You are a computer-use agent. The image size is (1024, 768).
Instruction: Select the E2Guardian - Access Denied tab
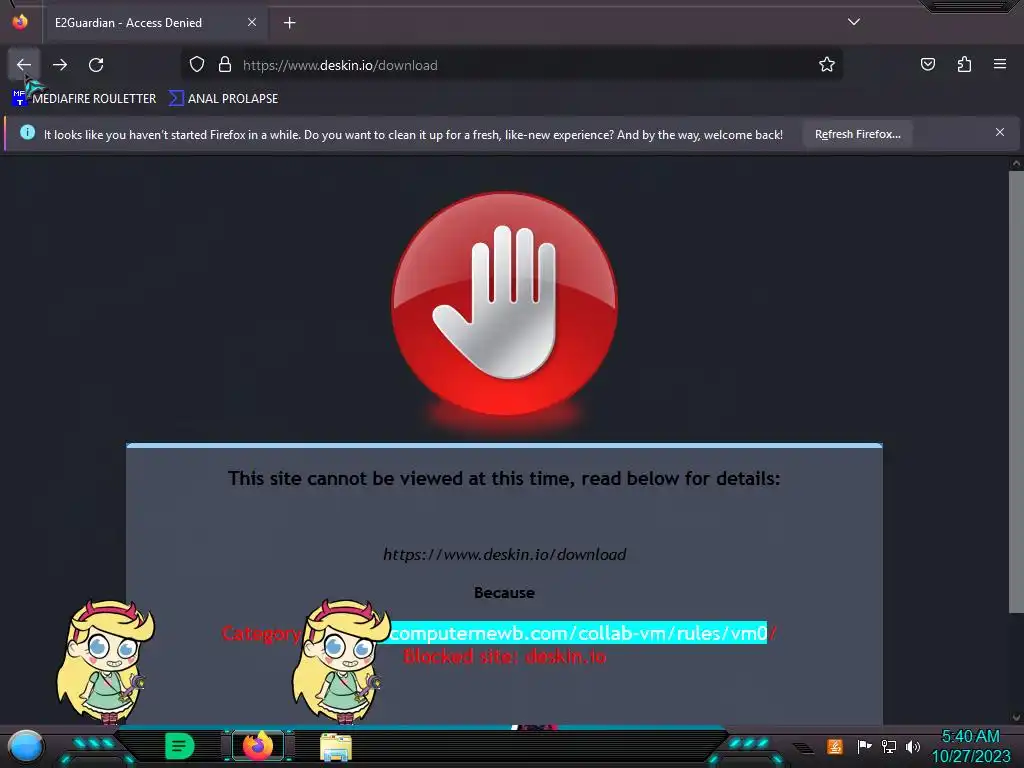point(154,23)
